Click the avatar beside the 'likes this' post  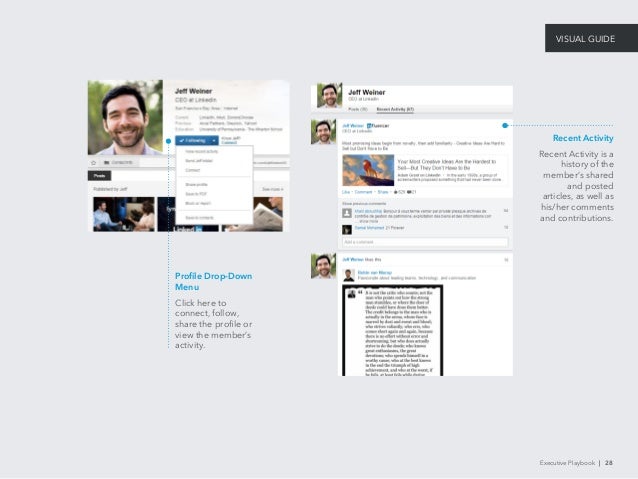(323, 266)
